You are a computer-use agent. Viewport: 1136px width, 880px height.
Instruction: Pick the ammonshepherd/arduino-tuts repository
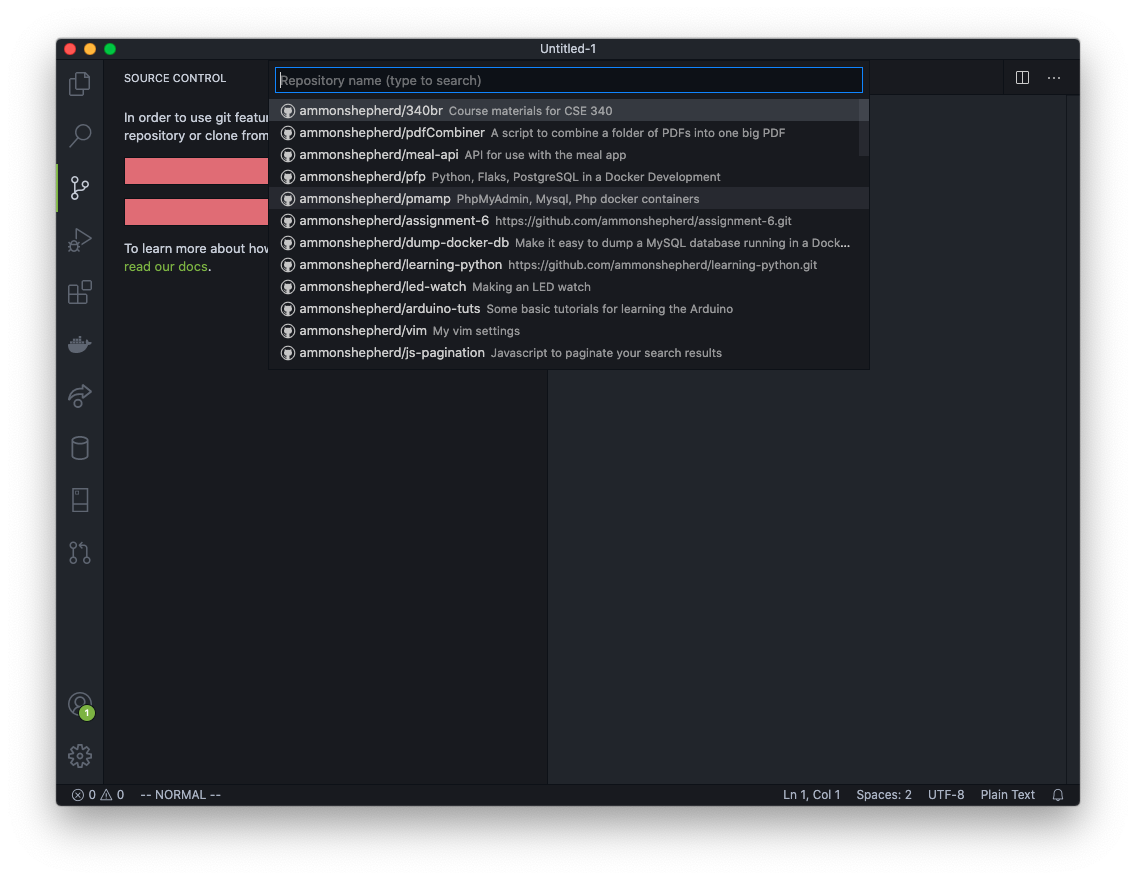tap(569, 309)
